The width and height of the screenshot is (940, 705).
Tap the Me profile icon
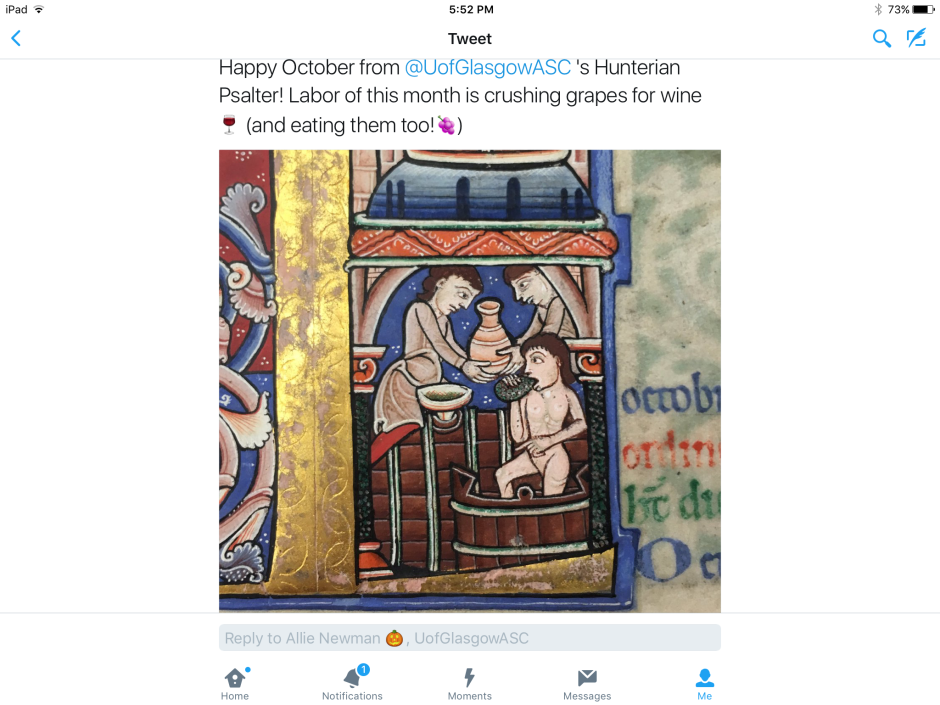click(x=705, y=677)
